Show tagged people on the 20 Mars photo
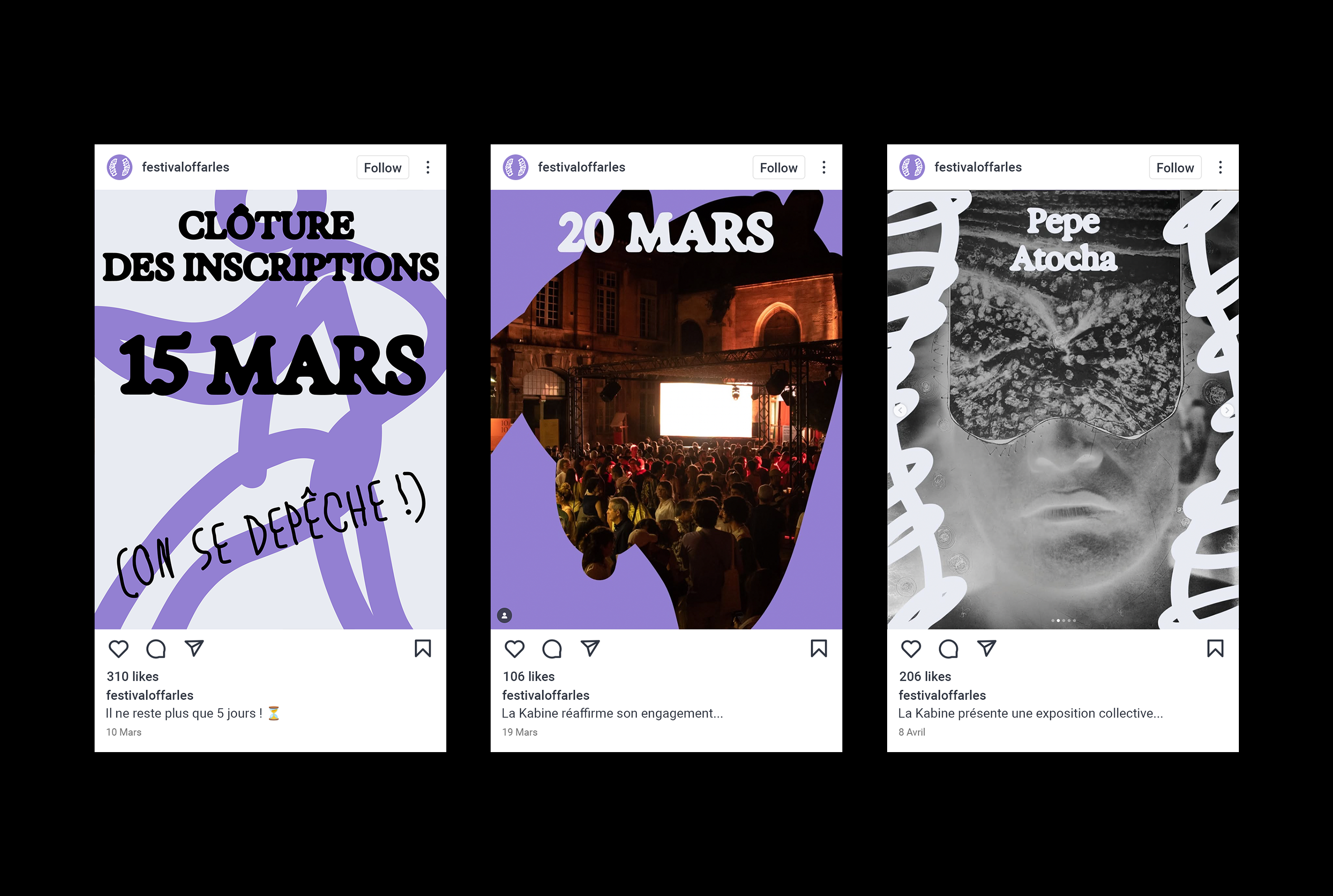 (504, 615)
